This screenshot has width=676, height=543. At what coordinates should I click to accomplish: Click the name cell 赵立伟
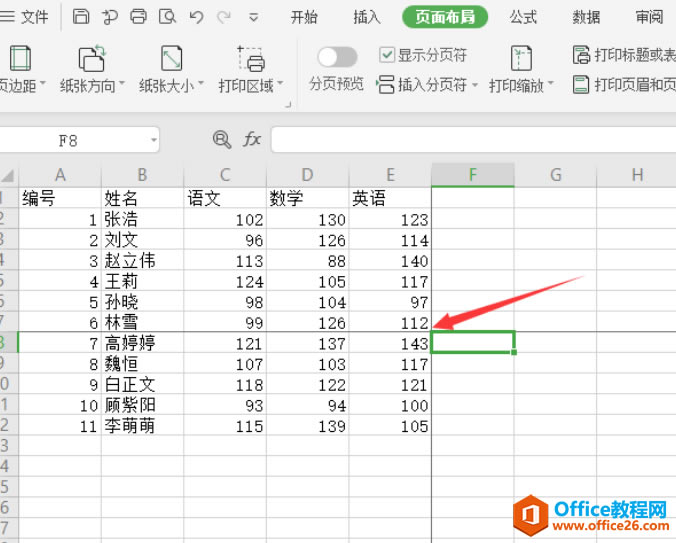point(142,260)
